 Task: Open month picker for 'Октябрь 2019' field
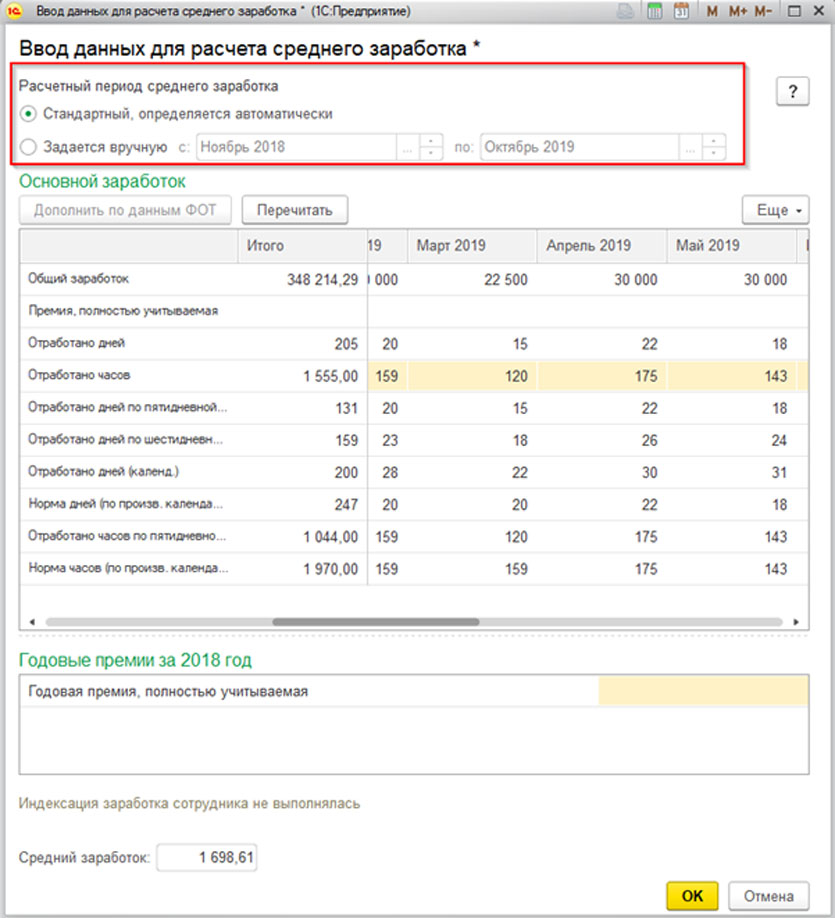[x=690, y=147]
